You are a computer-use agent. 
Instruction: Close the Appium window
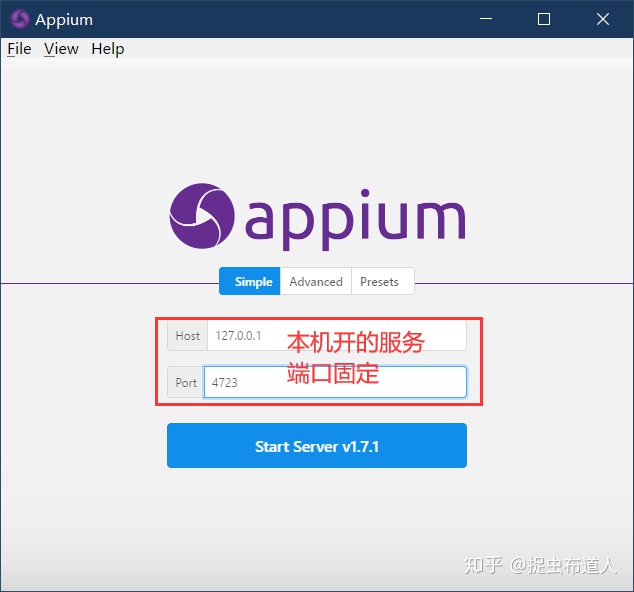(602, 19)
